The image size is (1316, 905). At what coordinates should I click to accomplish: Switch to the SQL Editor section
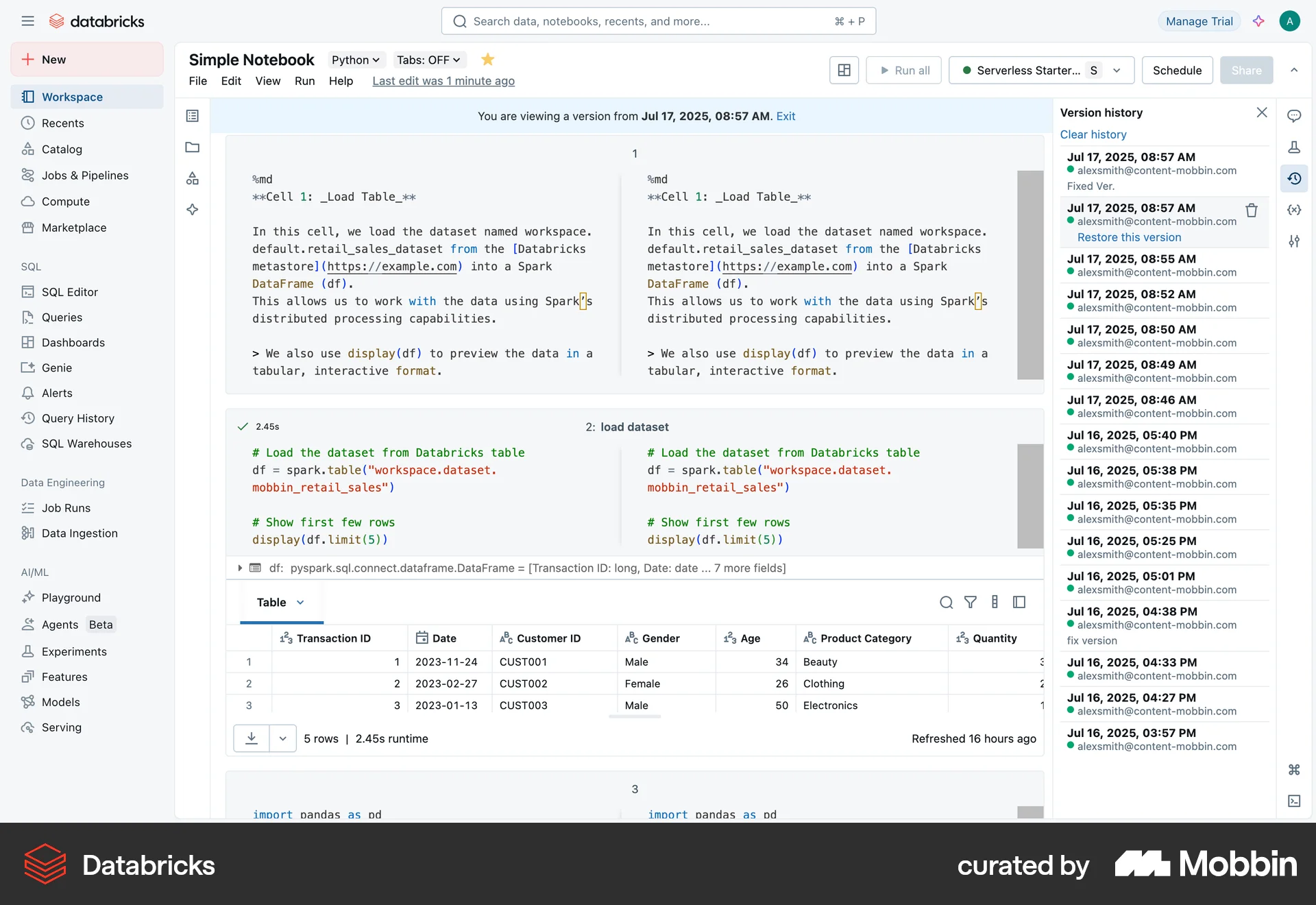tap(69, 291)
